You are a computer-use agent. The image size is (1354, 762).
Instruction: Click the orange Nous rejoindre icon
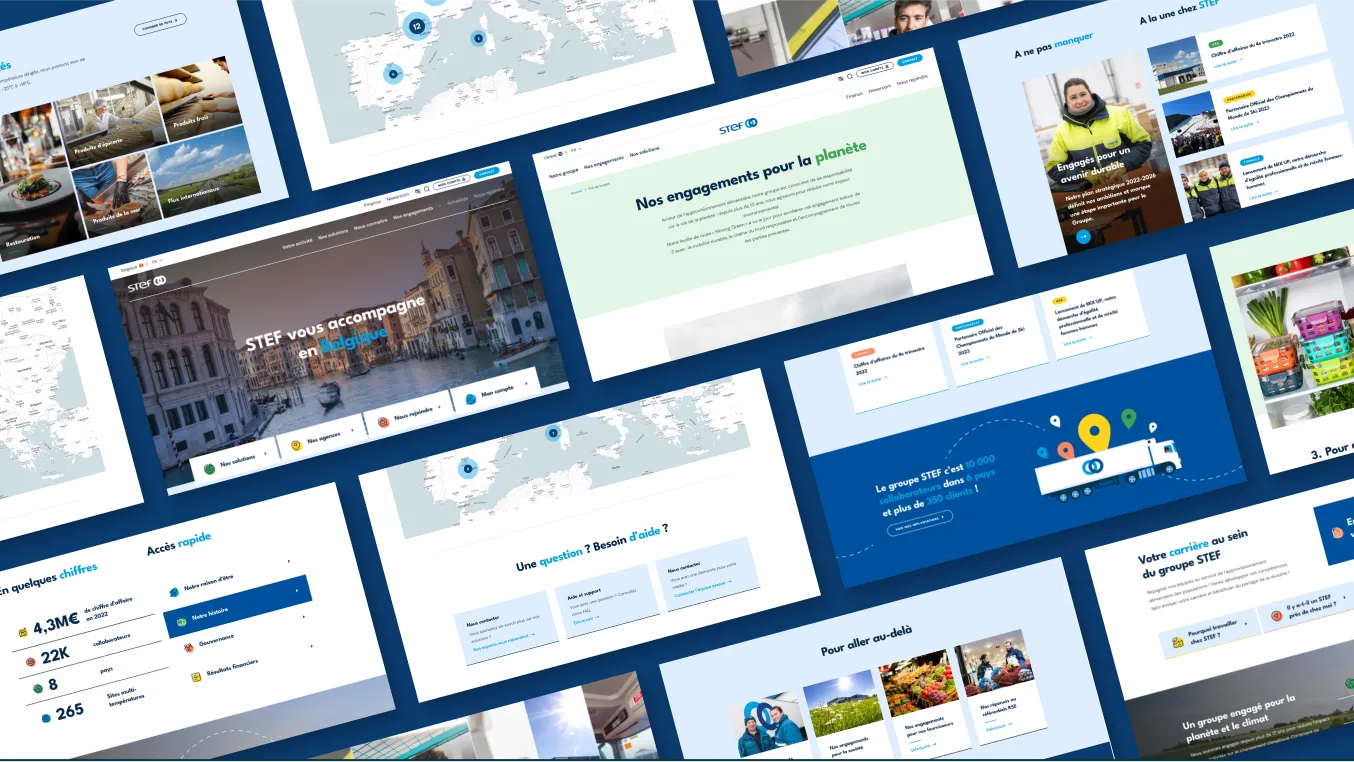pos(383,421)
